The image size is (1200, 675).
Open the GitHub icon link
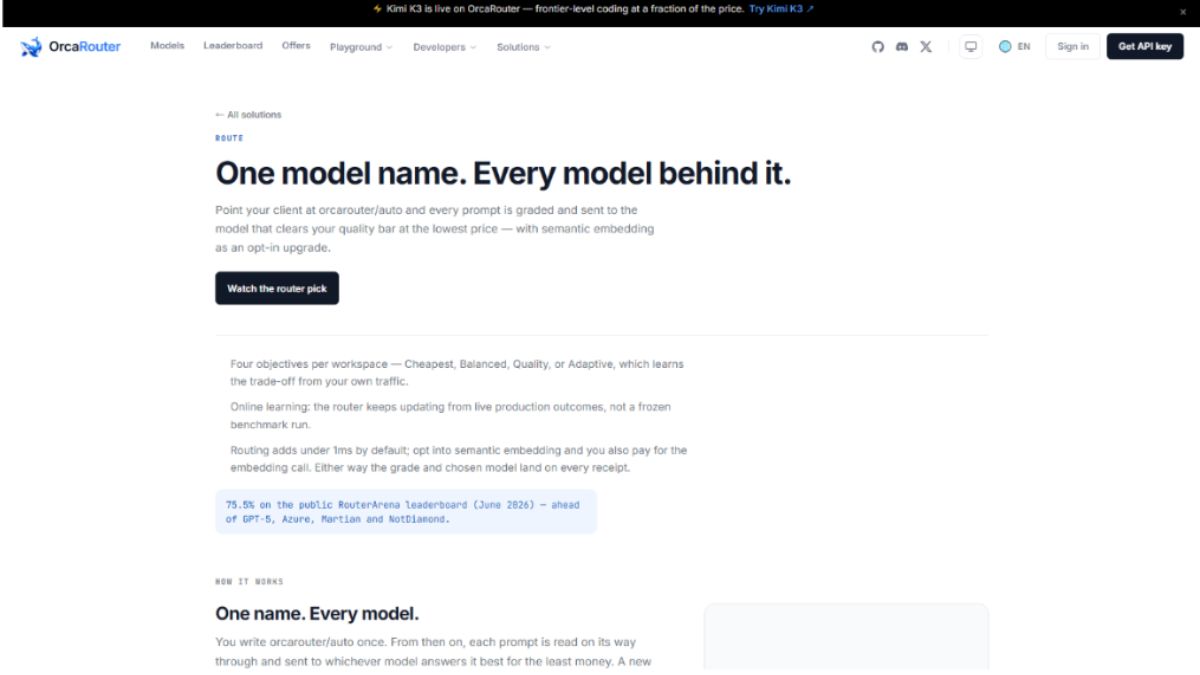pos(878,47)
